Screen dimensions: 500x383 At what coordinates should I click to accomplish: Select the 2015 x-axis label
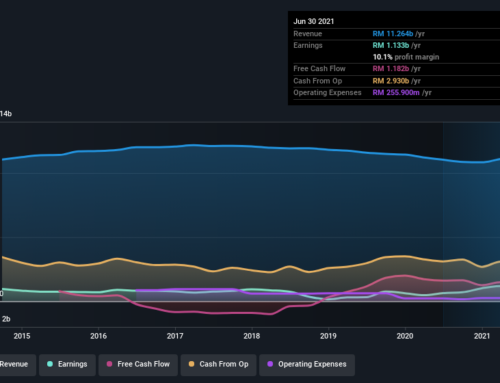(x=22, y=336)
